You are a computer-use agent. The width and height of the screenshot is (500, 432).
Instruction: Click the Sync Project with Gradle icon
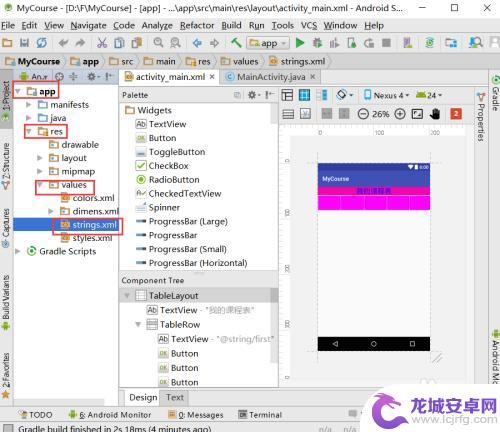click(429, 43)
